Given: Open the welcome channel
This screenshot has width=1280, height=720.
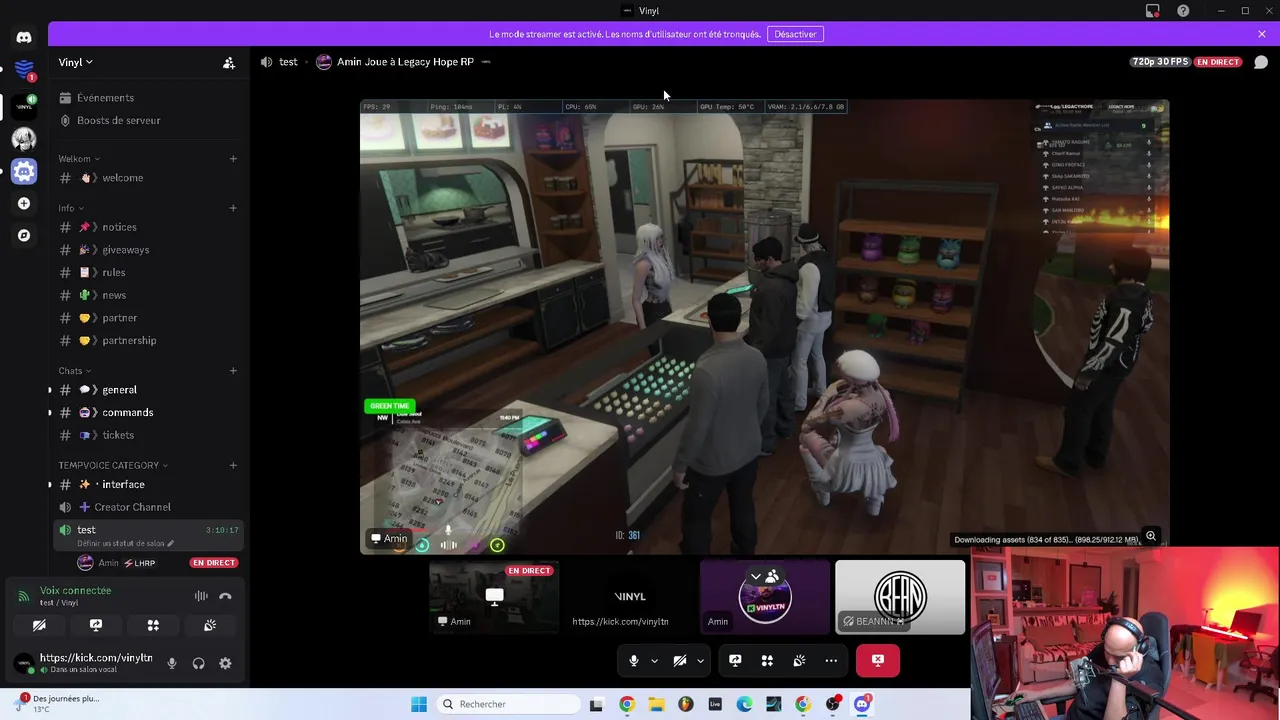Looking at the screenshot, I should click(148, 178).
